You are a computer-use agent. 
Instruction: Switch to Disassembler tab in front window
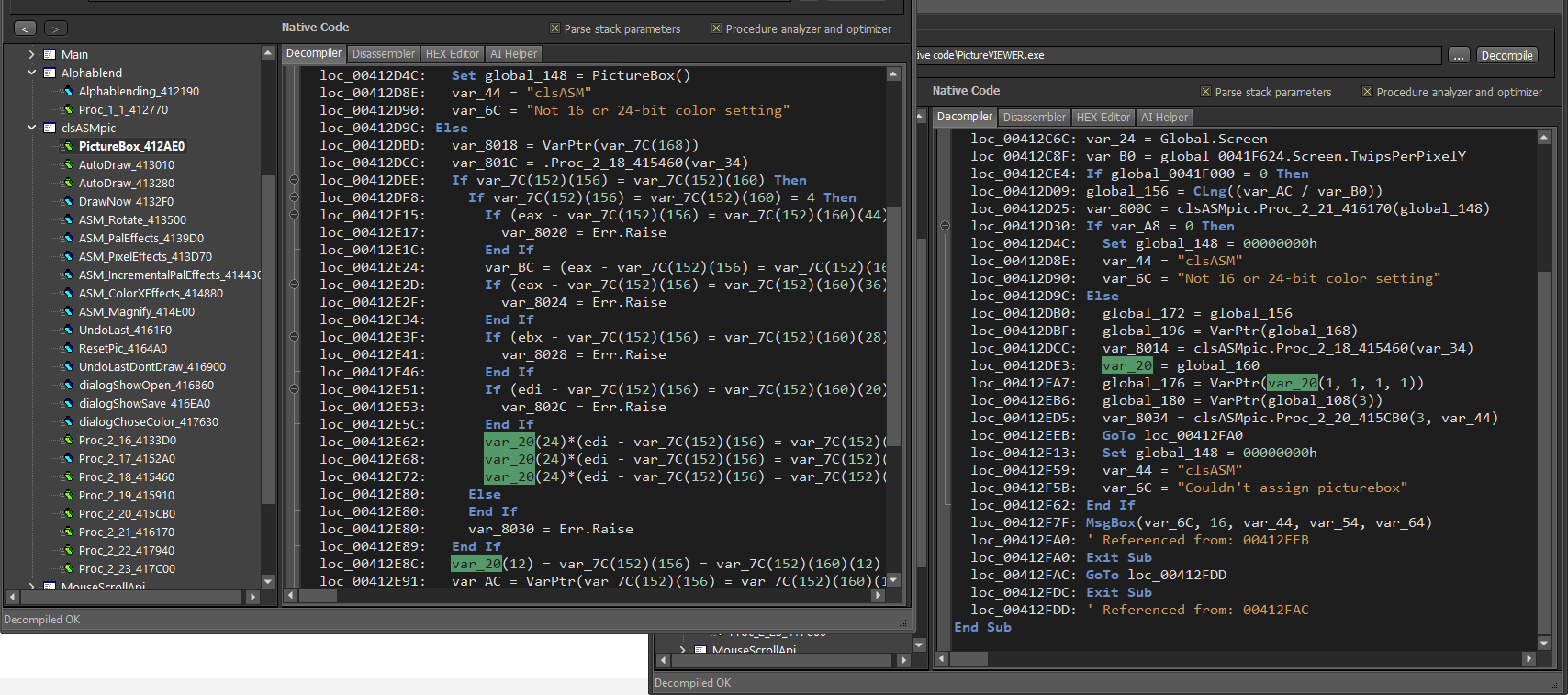click(384, 54)
